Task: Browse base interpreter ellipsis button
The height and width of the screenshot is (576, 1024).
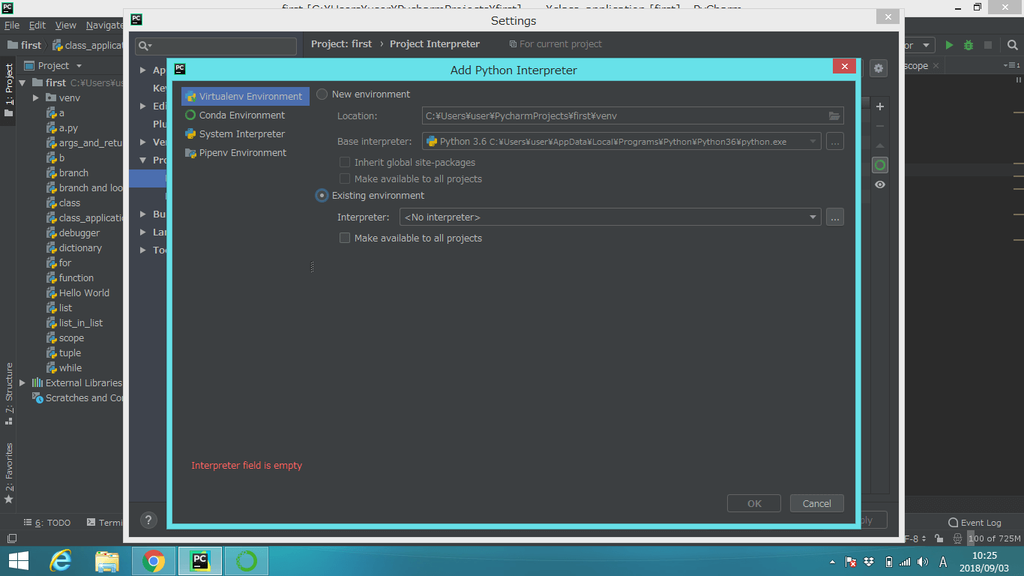Action: click(x=835, y=142)
